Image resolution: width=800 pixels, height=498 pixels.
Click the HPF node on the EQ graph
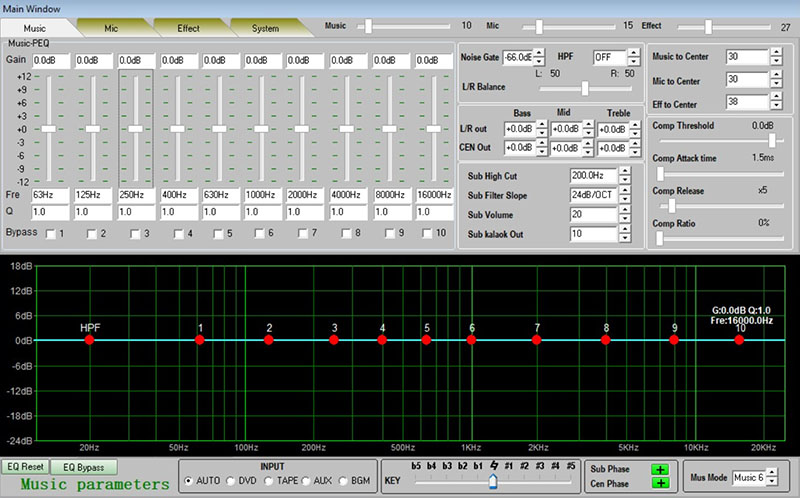(90, 340)
